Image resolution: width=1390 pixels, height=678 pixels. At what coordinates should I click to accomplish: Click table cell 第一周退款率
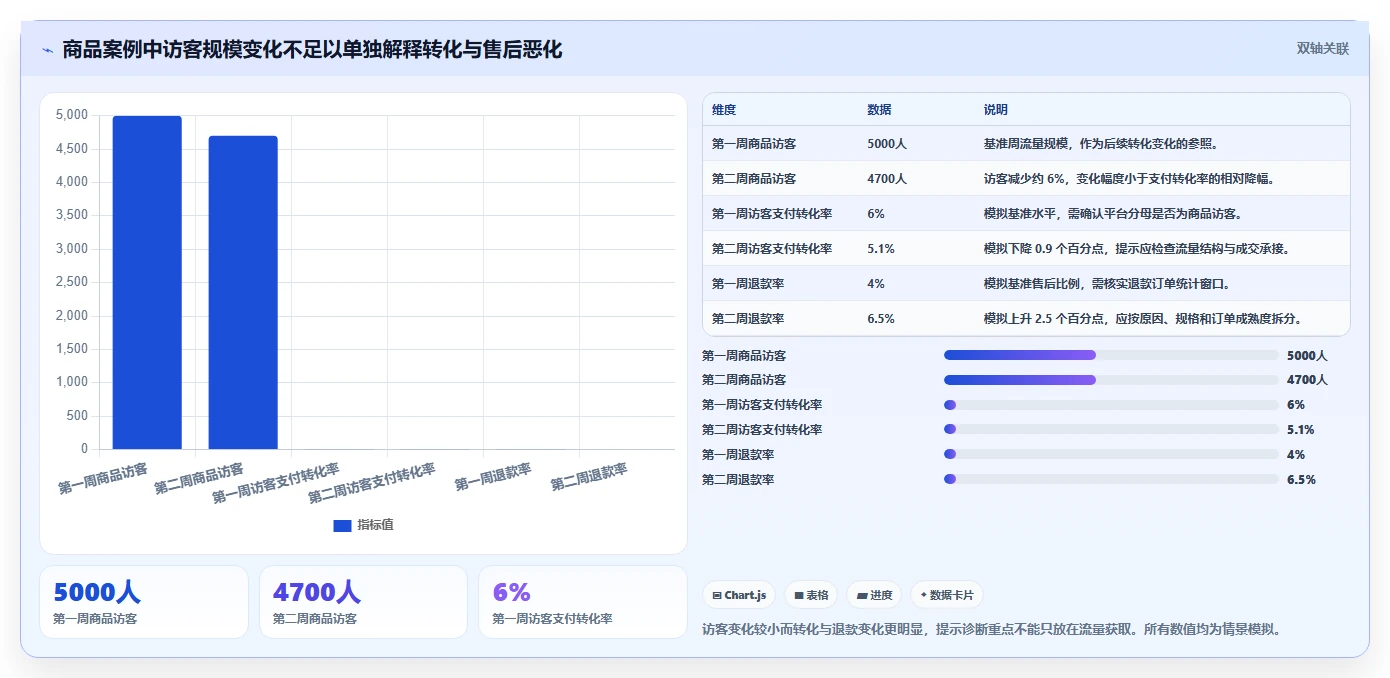(x=748, y=284)
